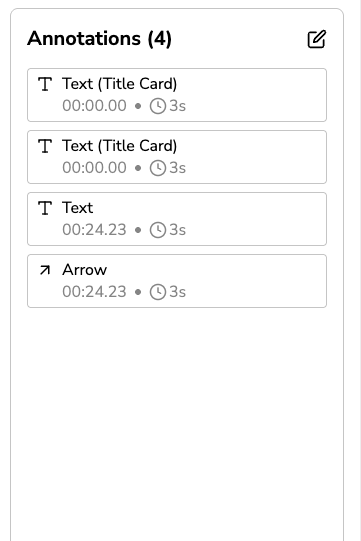This screenshot has height=541, width=361.
Task: Select the first Text (Title Card) annotation label
Action: point(119,84)
